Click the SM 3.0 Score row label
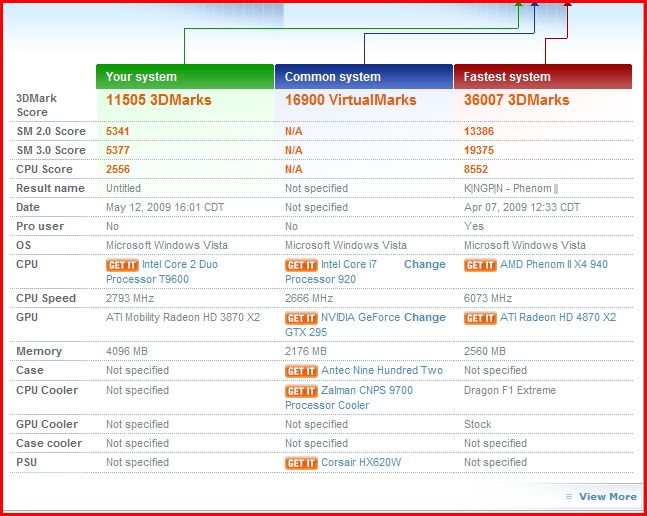Image resolution: width=647 pixels, height=516 pixels. click(x=51, y=150)
